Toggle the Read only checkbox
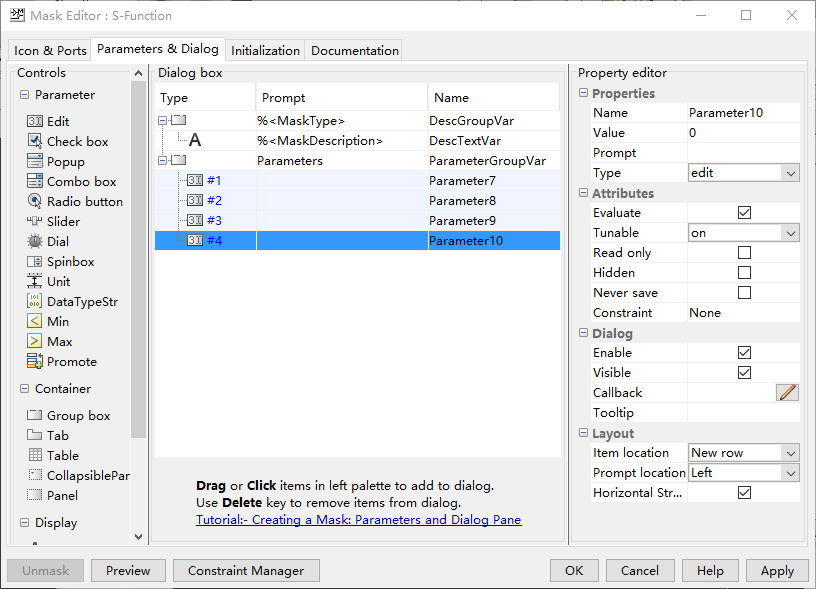 pos(744,252)
